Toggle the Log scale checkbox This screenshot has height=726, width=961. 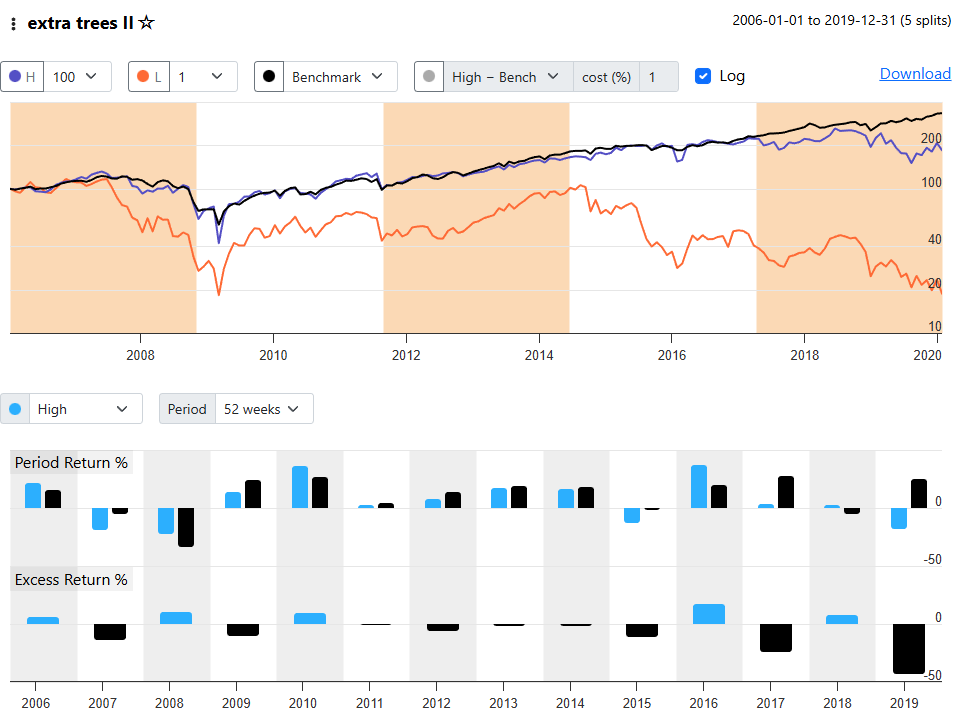click(703, 76)
